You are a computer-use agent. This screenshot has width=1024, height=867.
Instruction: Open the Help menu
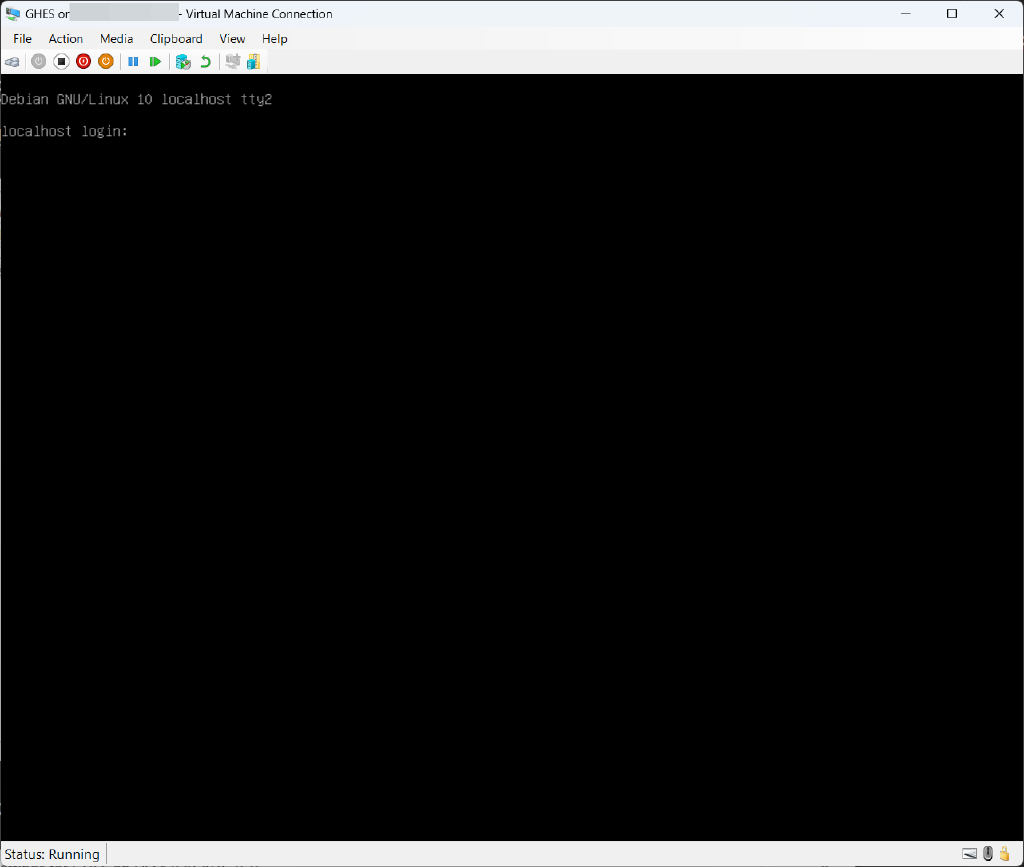pos(274,38)
